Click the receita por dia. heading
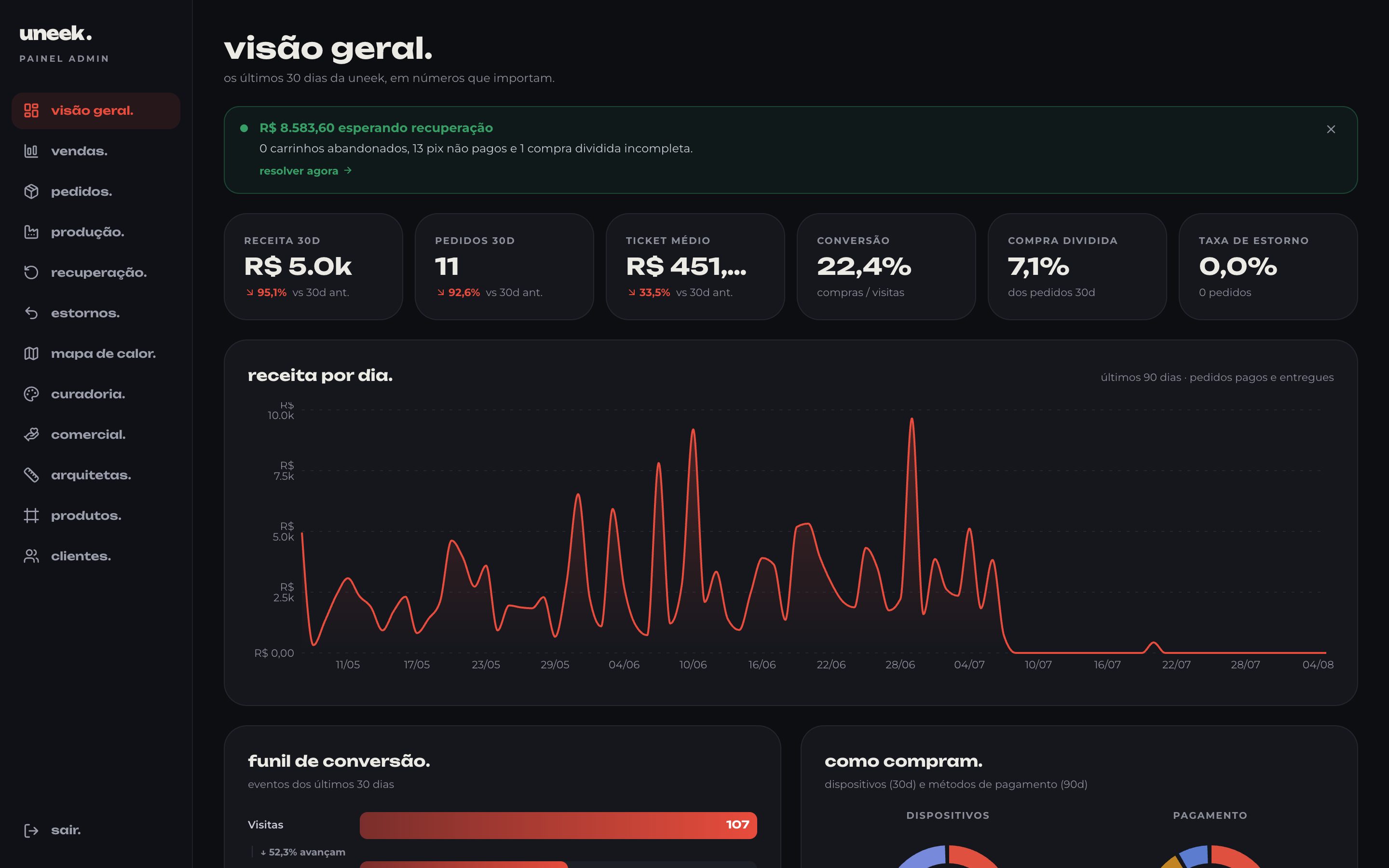This screenshot has width=1389, height=868. (320, 376)
